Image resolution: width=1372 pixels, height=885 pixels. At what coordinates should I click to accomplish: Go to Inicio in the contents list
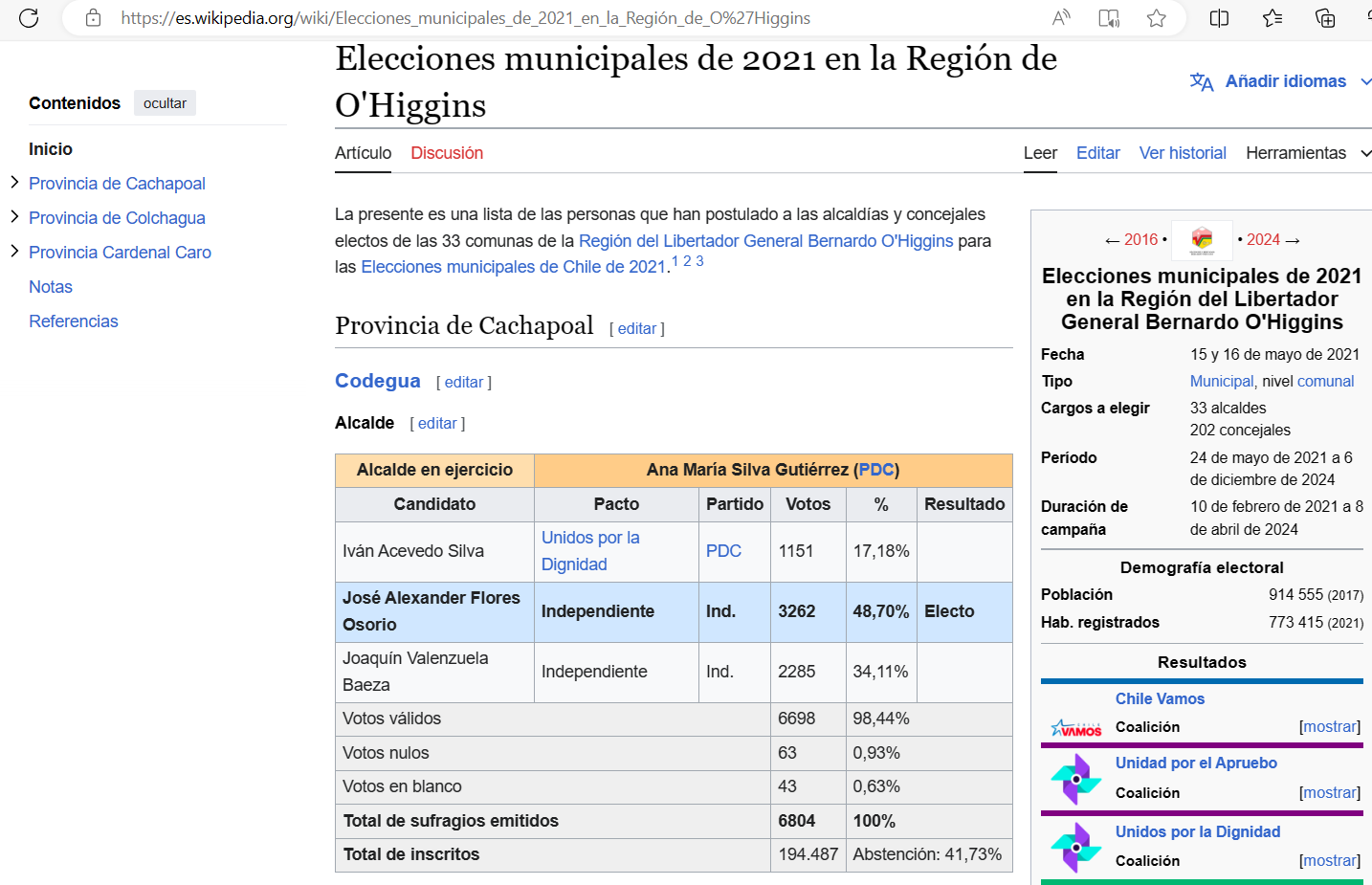click(x=51, y=149)
